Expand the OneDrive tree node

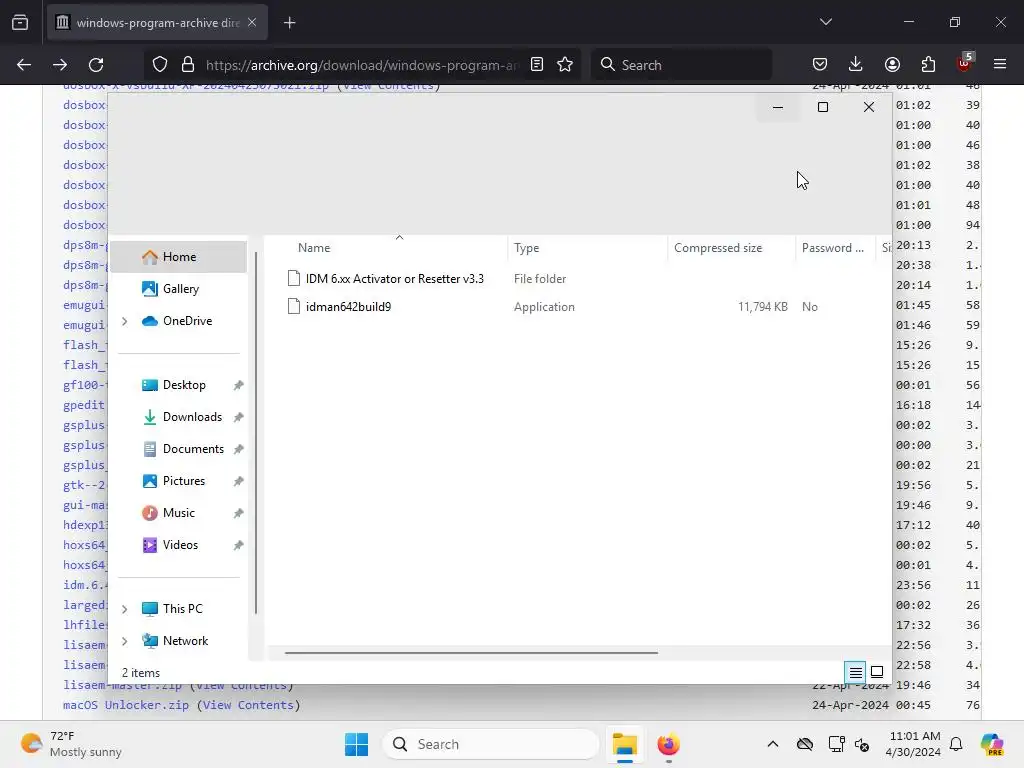pyautogui.click(x=125, y=321)
